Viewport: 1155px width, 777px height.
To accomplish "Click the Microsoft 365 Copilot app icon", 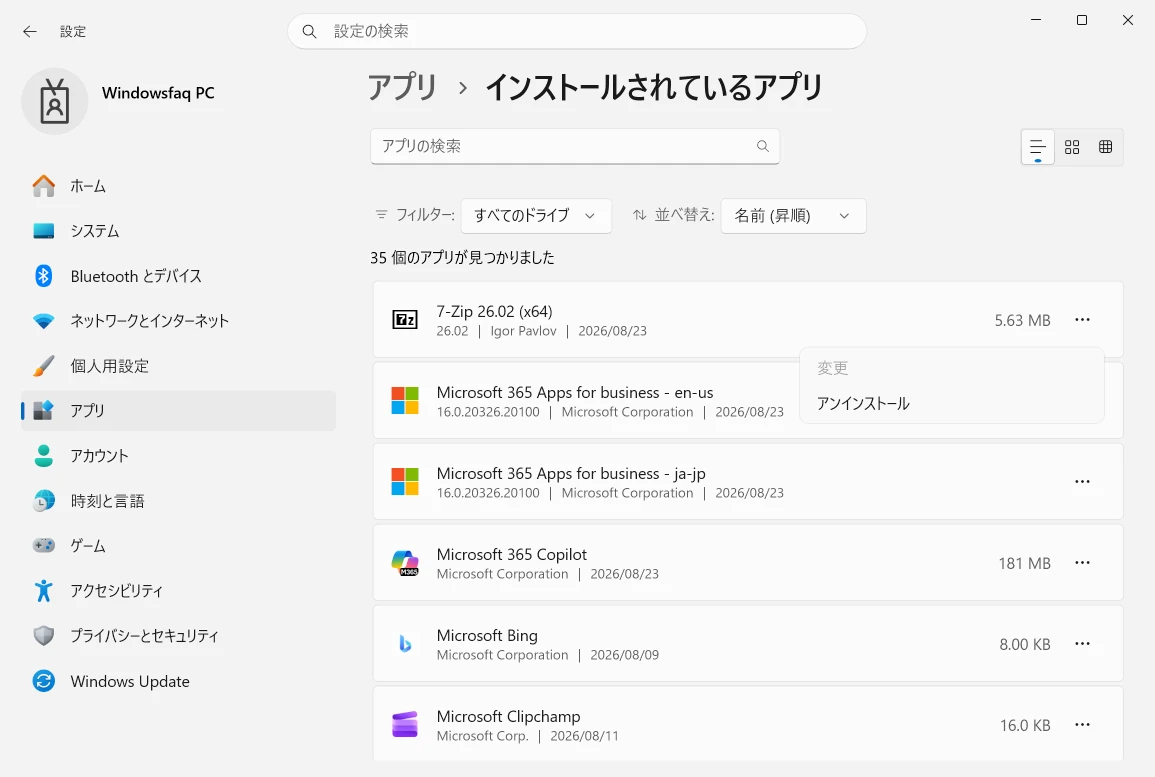I will pos(405,563).
